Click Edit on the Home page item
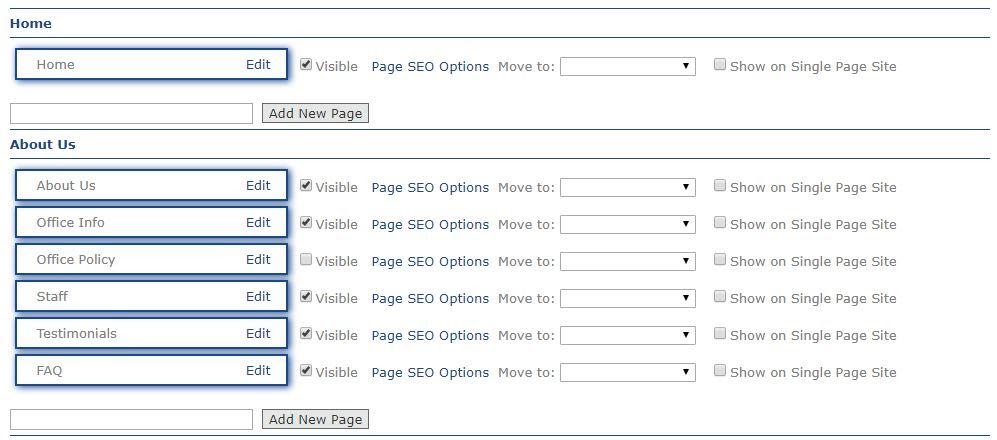The image size is (997, 440). [258, 64]
